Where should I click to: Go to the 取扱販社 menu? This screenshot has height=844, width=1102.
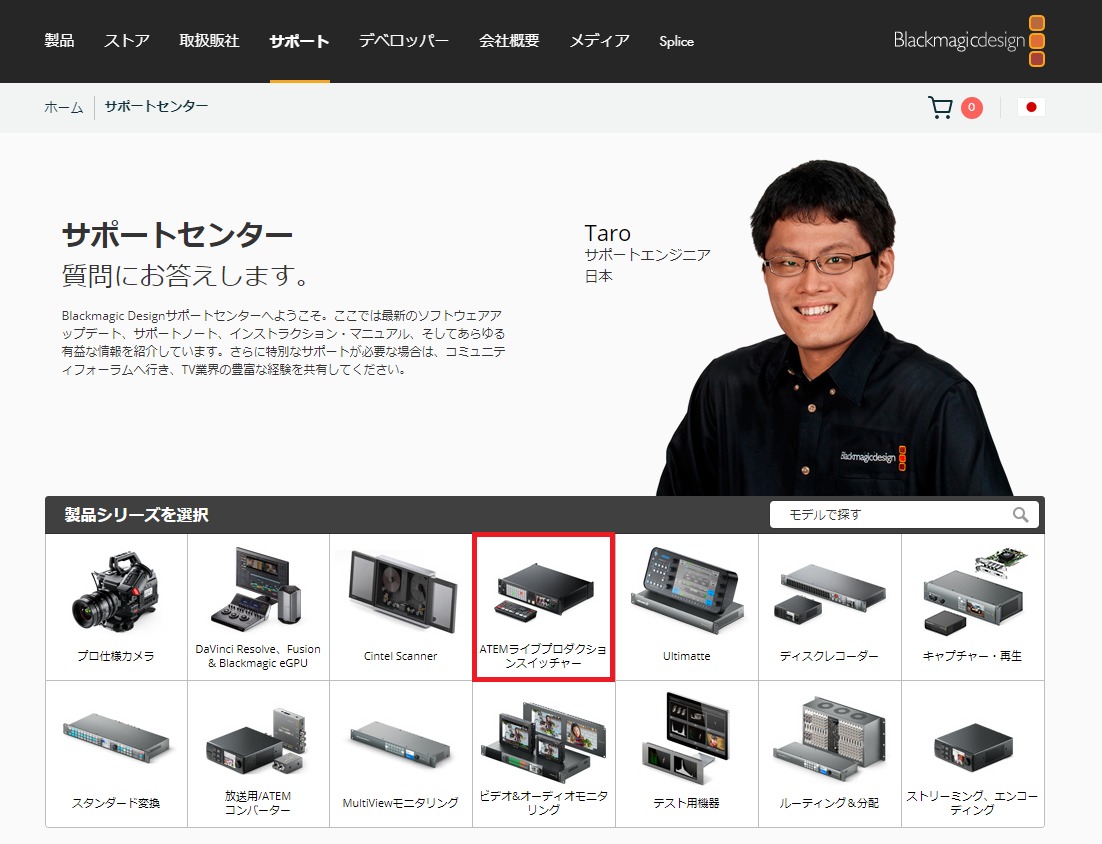click(x=209, y=41)
